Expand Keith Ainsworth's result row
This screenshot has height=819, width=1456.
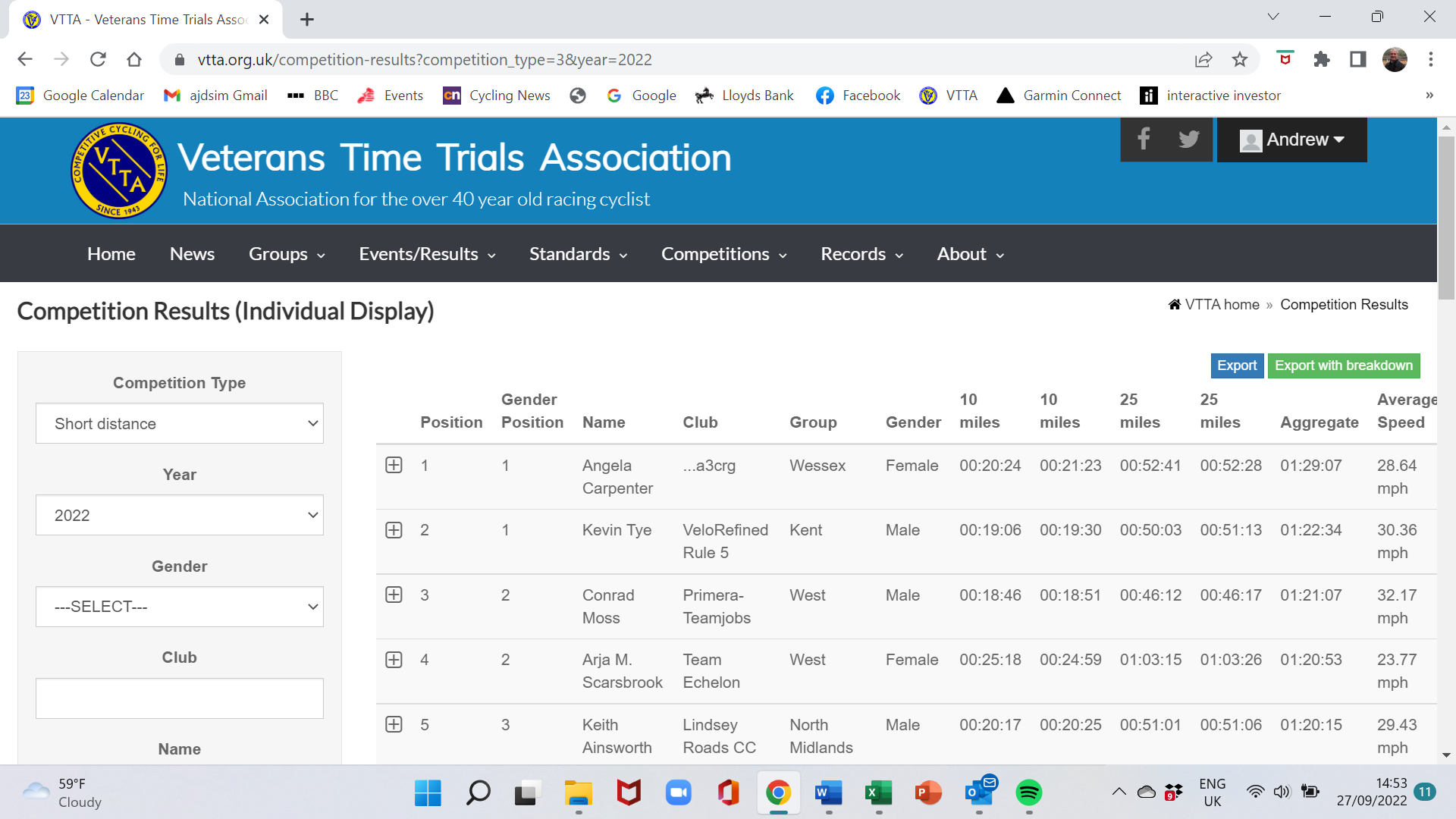pos(394,724)
